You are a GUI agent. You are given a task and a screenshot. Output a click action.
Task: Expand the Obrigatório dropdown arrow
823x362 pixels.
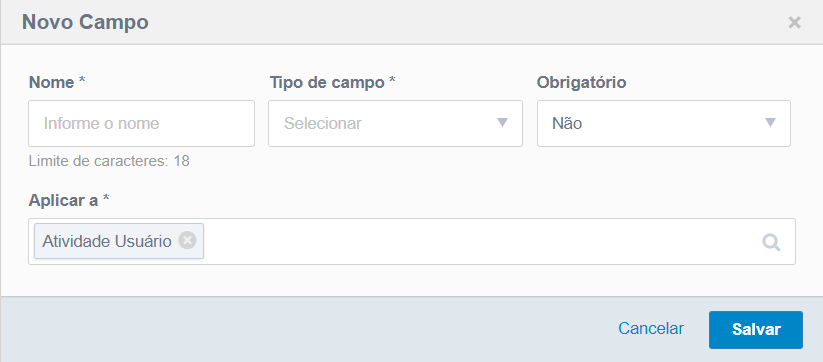[770, 123]
